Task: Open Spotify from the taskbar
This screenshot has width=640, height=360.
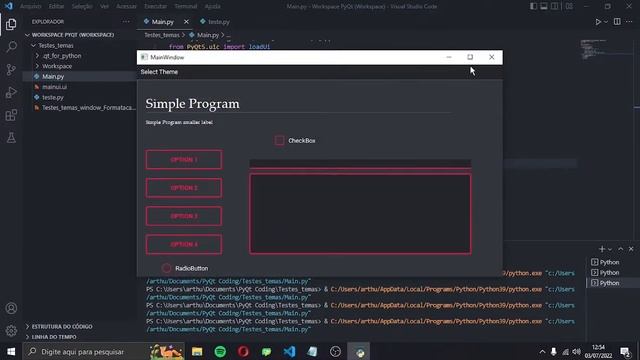Action: (x=220, y=351)
